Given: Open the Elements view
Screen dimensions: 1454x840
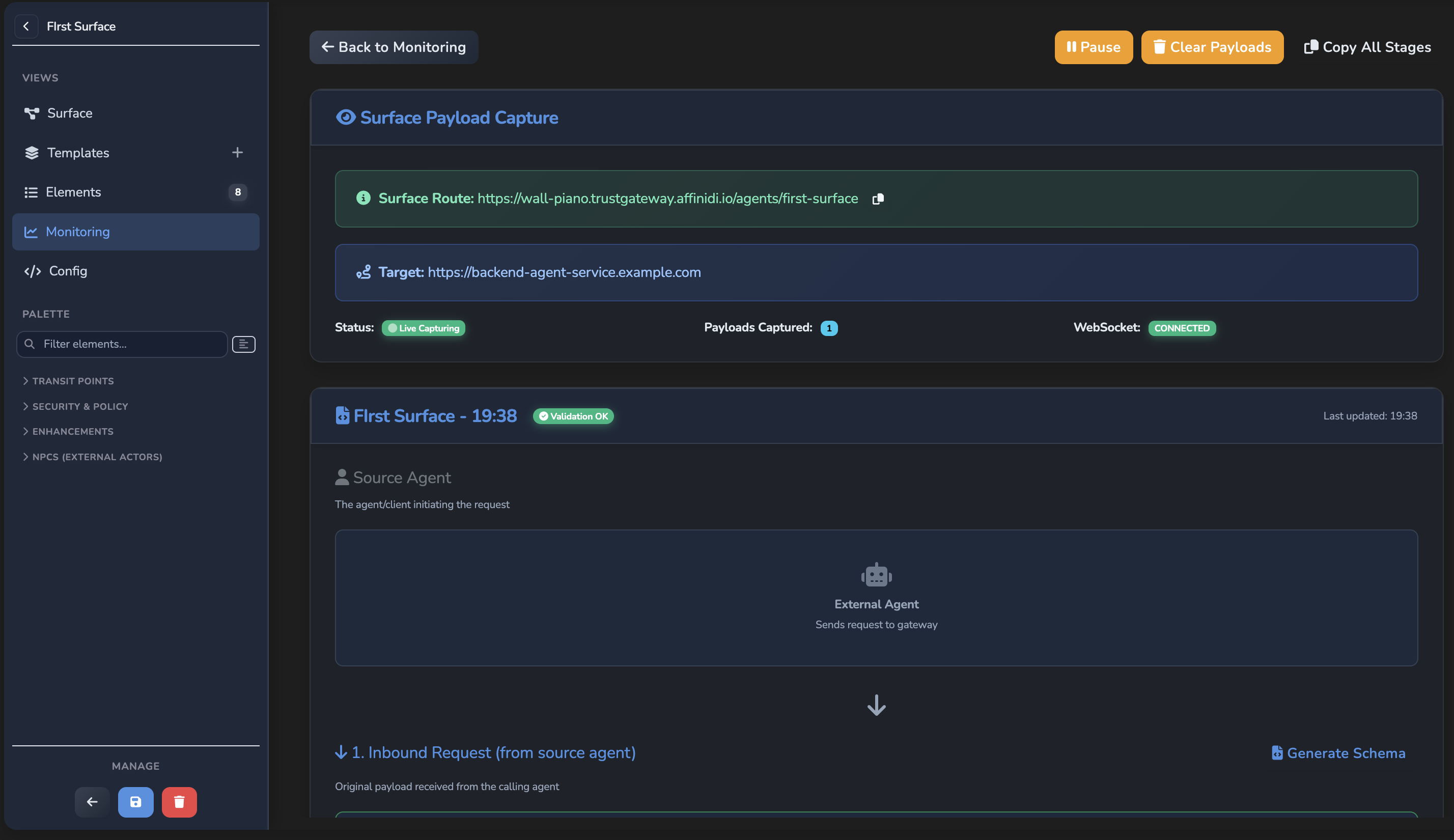Looking at the screenshot, I should point(135,192).
